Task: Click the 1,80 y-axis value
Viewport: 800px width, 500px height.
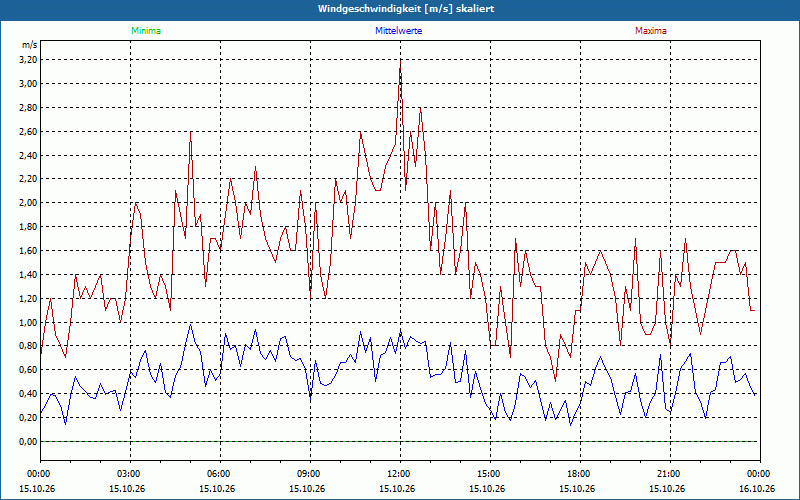Action: click(x=28, y=227)
